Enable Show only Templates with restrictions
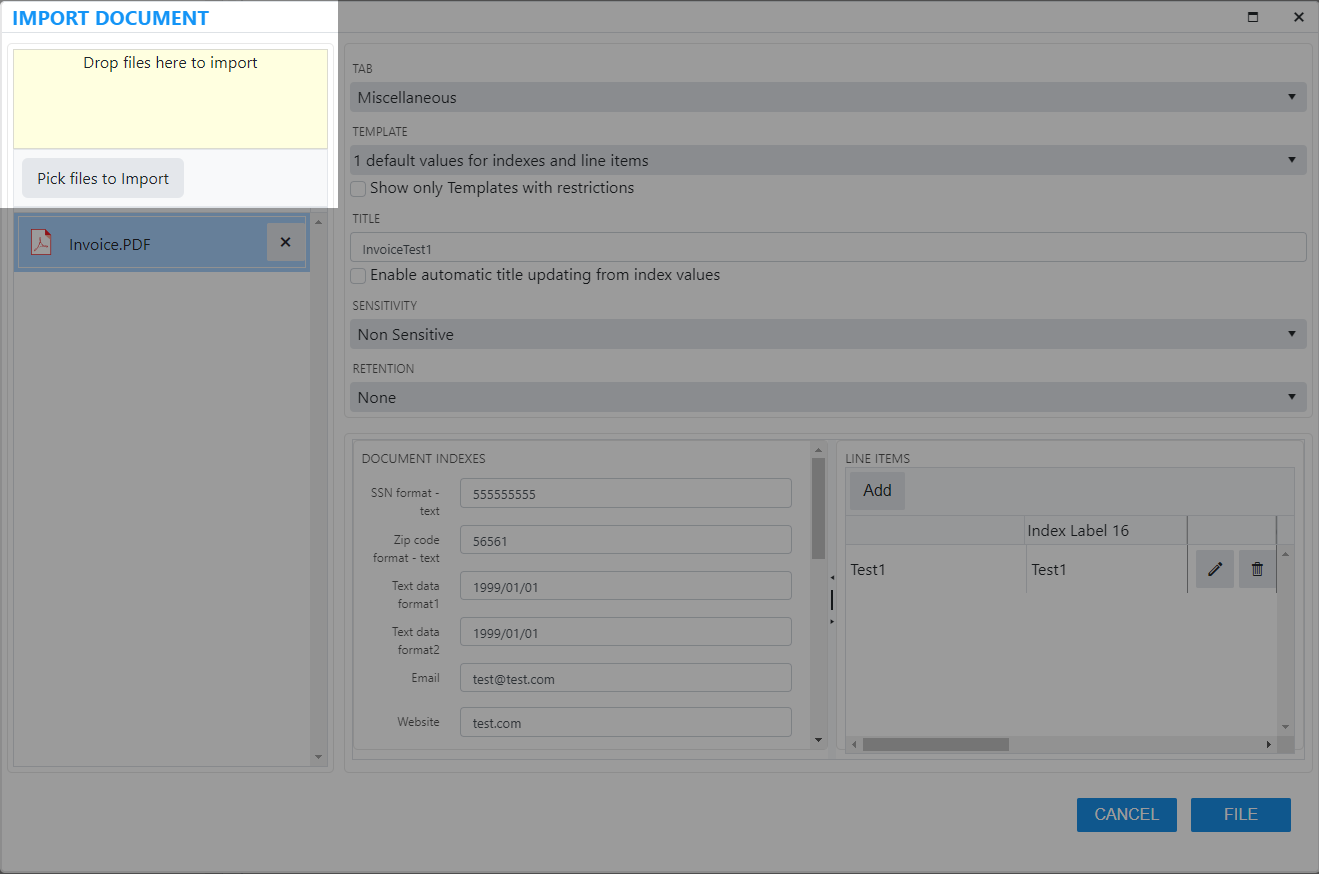 [358, 188]
